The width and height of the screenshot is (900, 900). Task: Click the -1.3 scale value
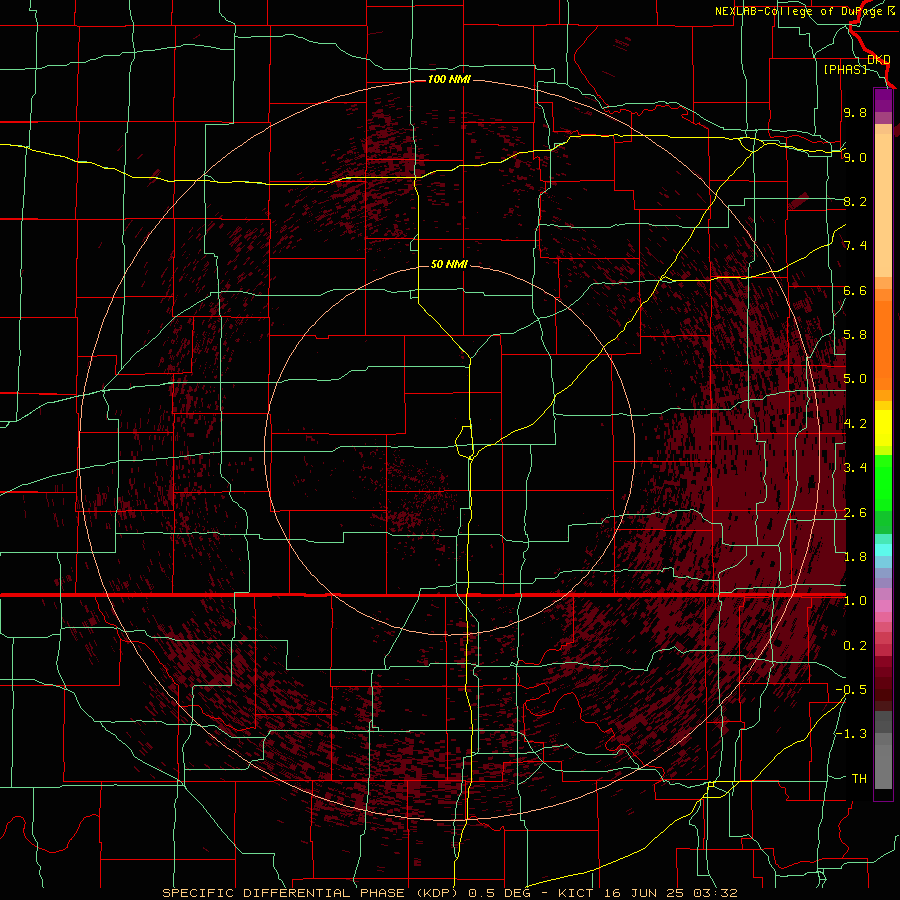851,734
